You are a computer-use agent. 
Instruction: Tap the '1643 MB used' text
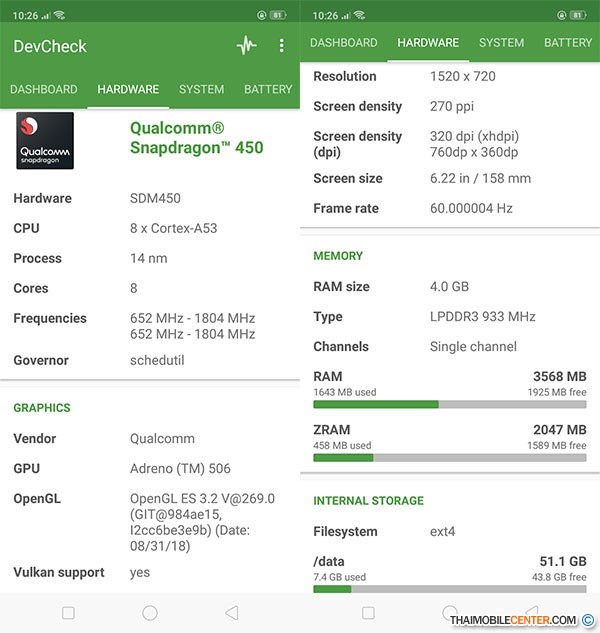pyautogui.click(x=344, y=392)
